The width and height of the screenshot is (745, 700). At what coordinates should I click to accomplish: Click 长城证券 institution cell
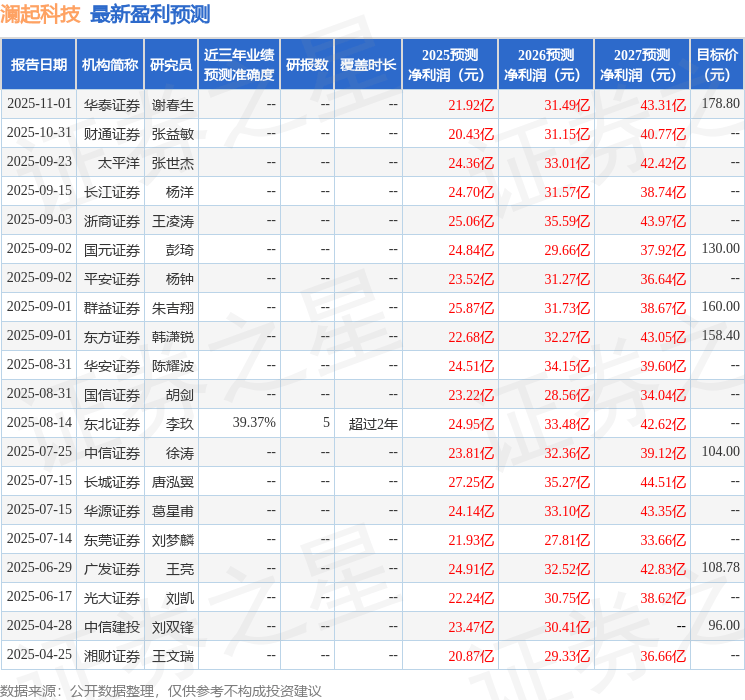(112, 482)
